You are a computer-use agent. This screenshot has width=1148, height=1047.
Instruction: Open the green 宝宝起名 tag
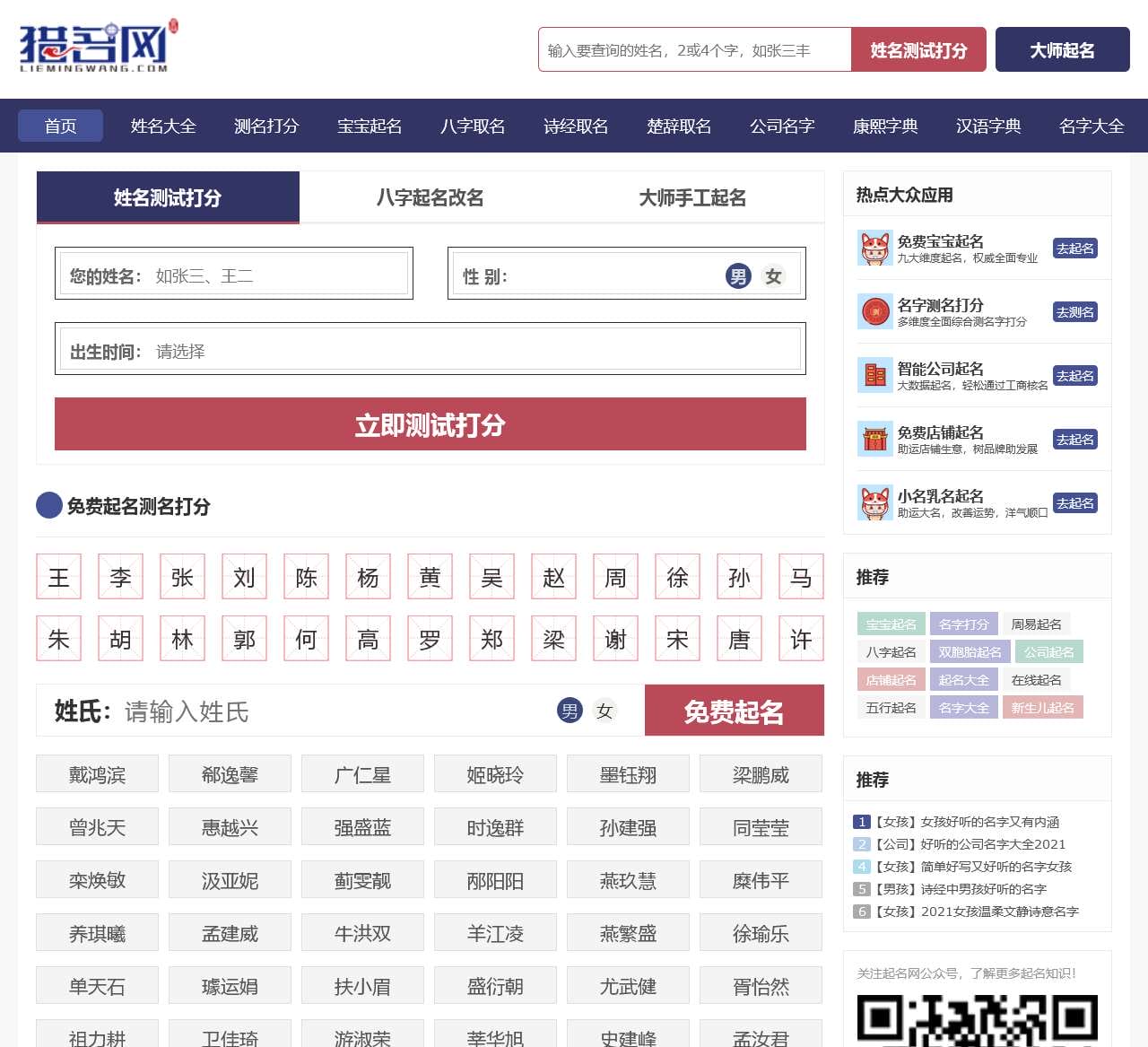(891, 624)
